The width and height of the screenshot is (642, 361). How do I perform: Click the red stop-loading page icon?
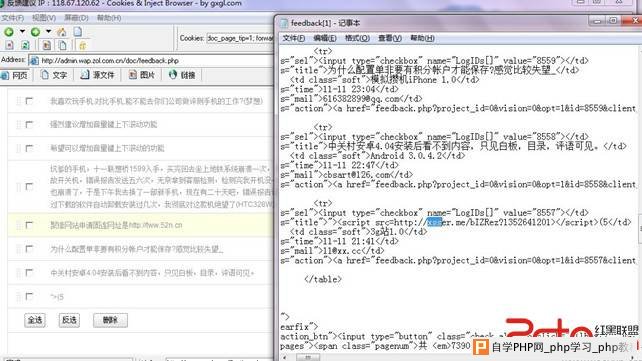(x=10, y=45)
